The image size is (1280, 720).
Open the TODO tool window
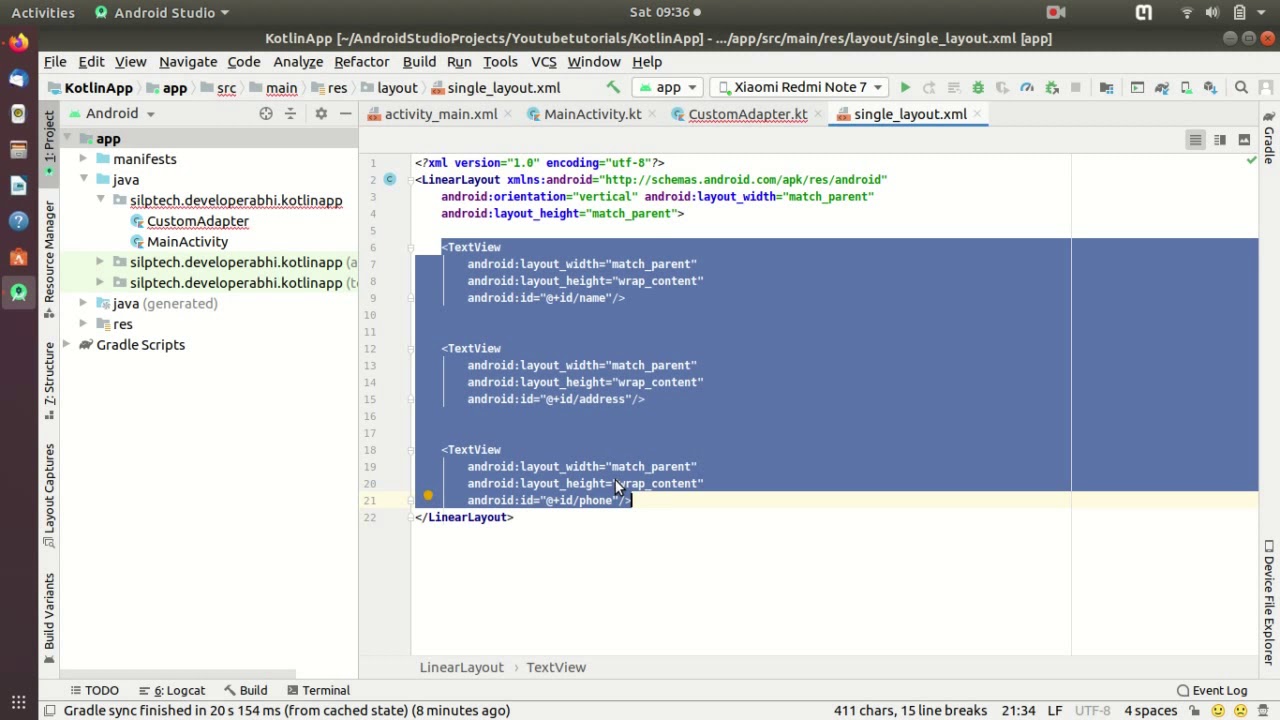point(94,690)
